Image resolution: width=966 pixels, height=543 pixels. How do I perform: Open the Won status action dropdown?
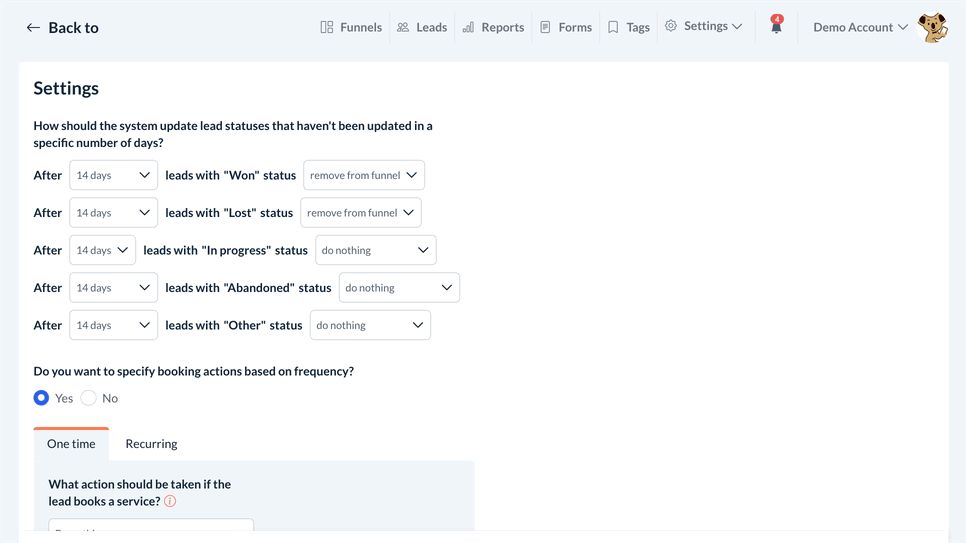364,175
